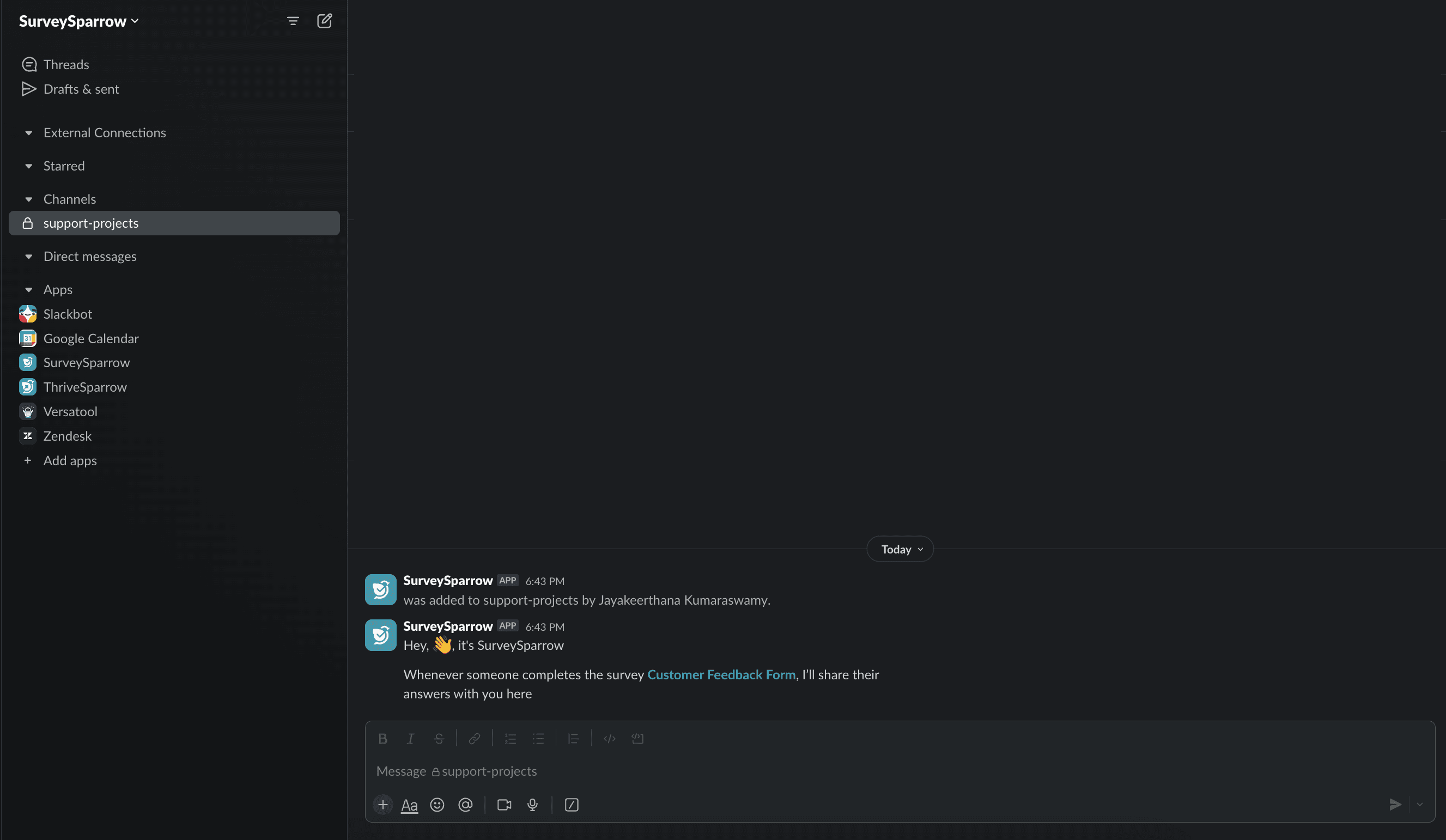1446x840 pixels.
Task: Open the attachments plus icon
Action: coord(382,805)
